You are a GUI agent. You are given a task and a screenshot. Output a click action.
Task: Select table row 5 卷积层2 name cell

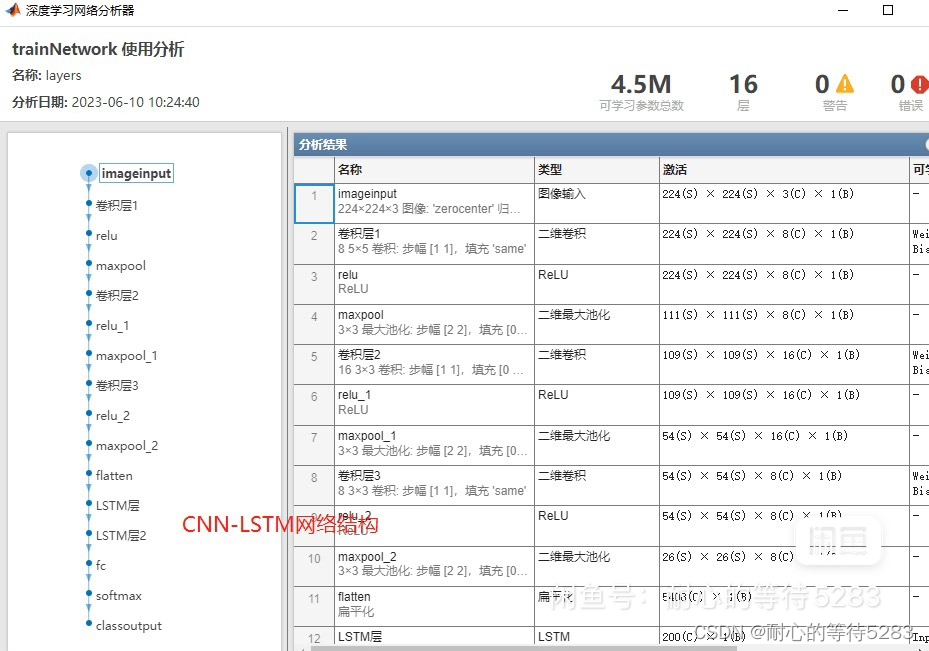tap(434, 364)
